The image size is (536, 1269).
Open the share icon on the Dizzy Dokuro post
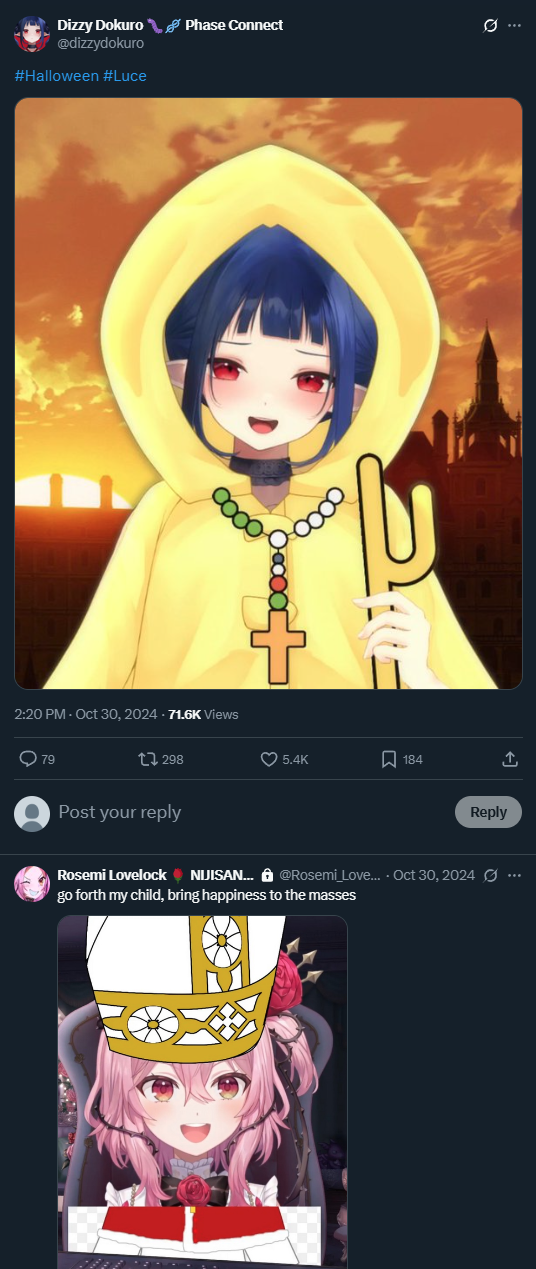509,759
